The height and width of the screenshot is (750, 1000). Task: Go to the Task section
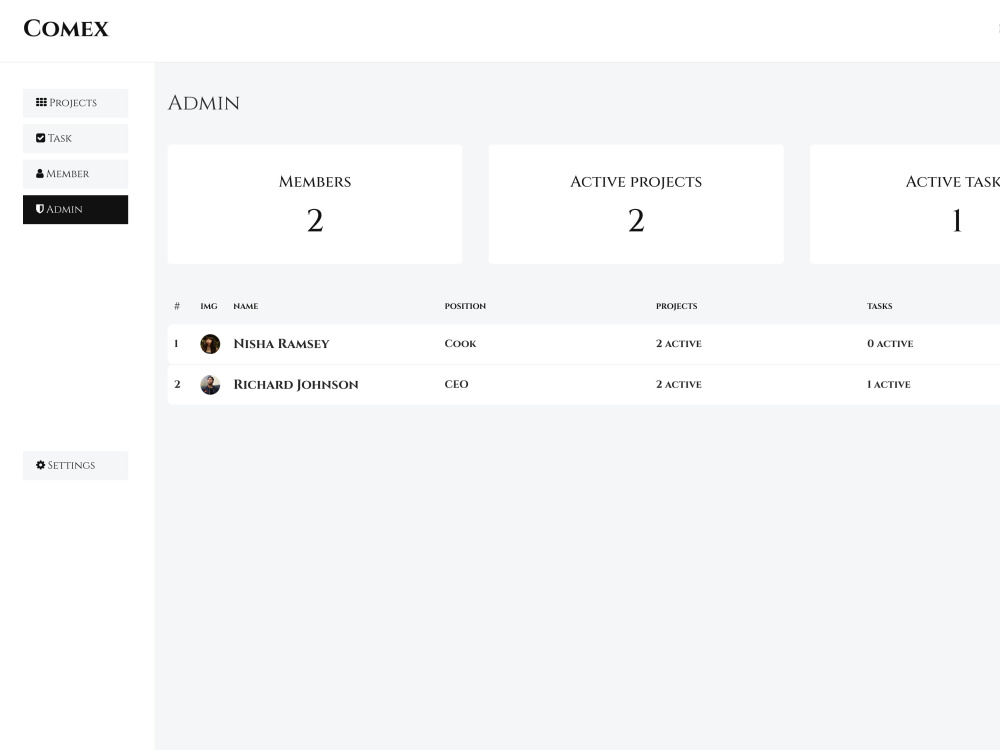[75, 138]
